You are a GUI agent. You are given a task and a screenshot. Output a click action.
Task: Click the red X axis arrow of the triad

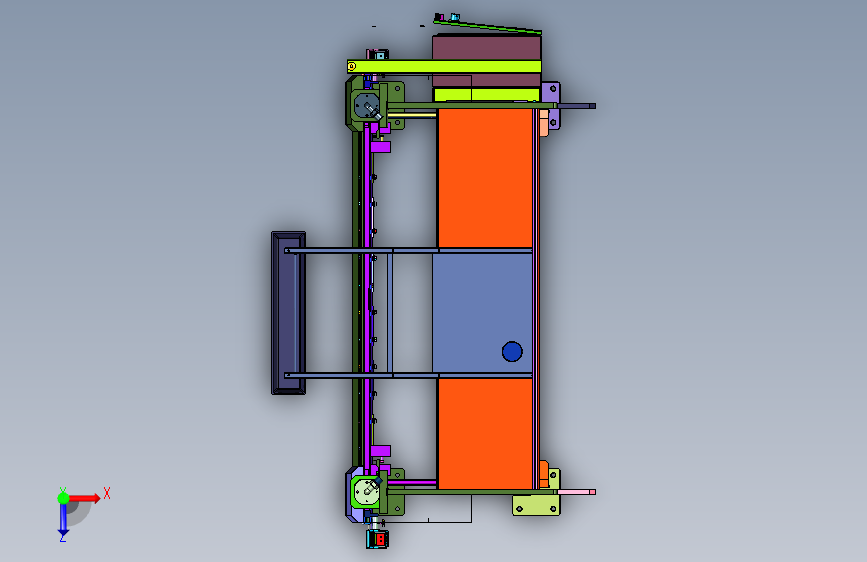click(84, 498)
